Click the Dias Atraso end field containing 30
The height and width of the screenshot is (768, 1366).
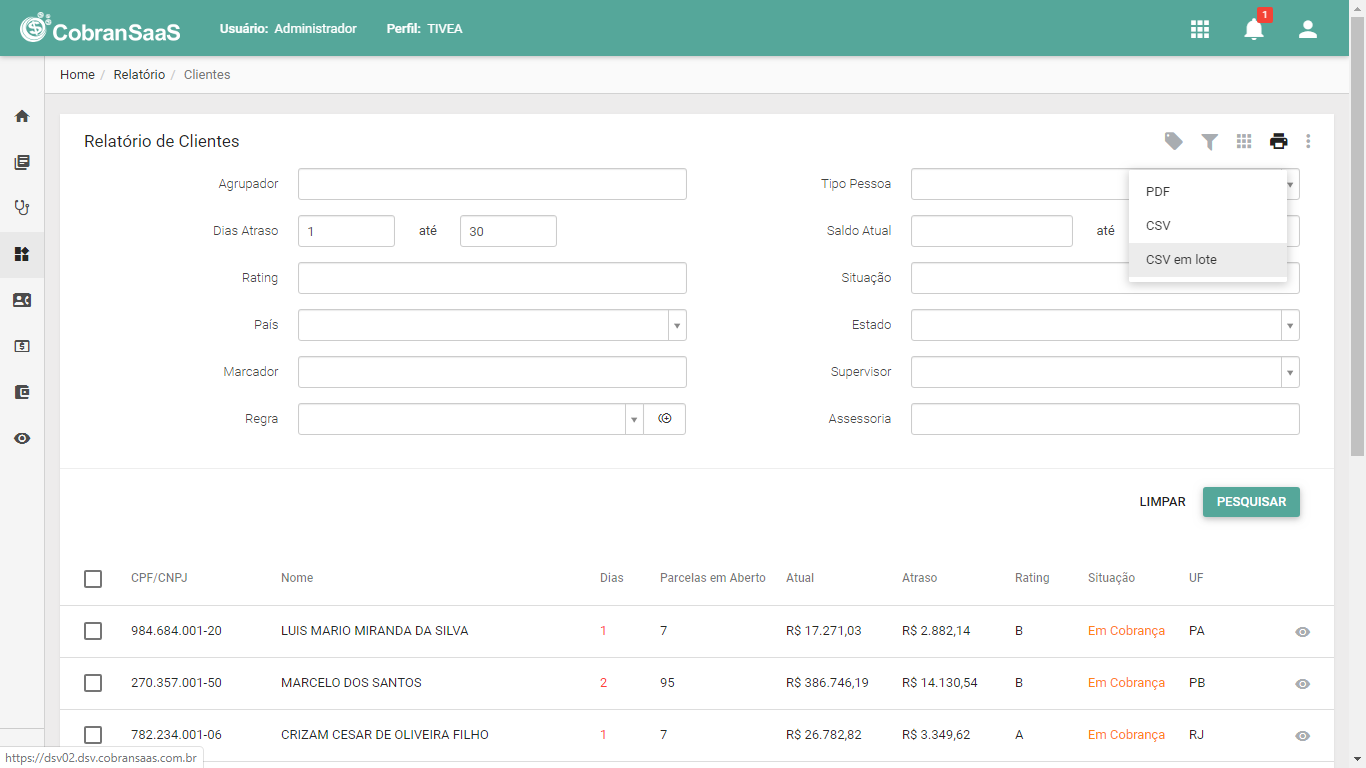coord(508,231)
